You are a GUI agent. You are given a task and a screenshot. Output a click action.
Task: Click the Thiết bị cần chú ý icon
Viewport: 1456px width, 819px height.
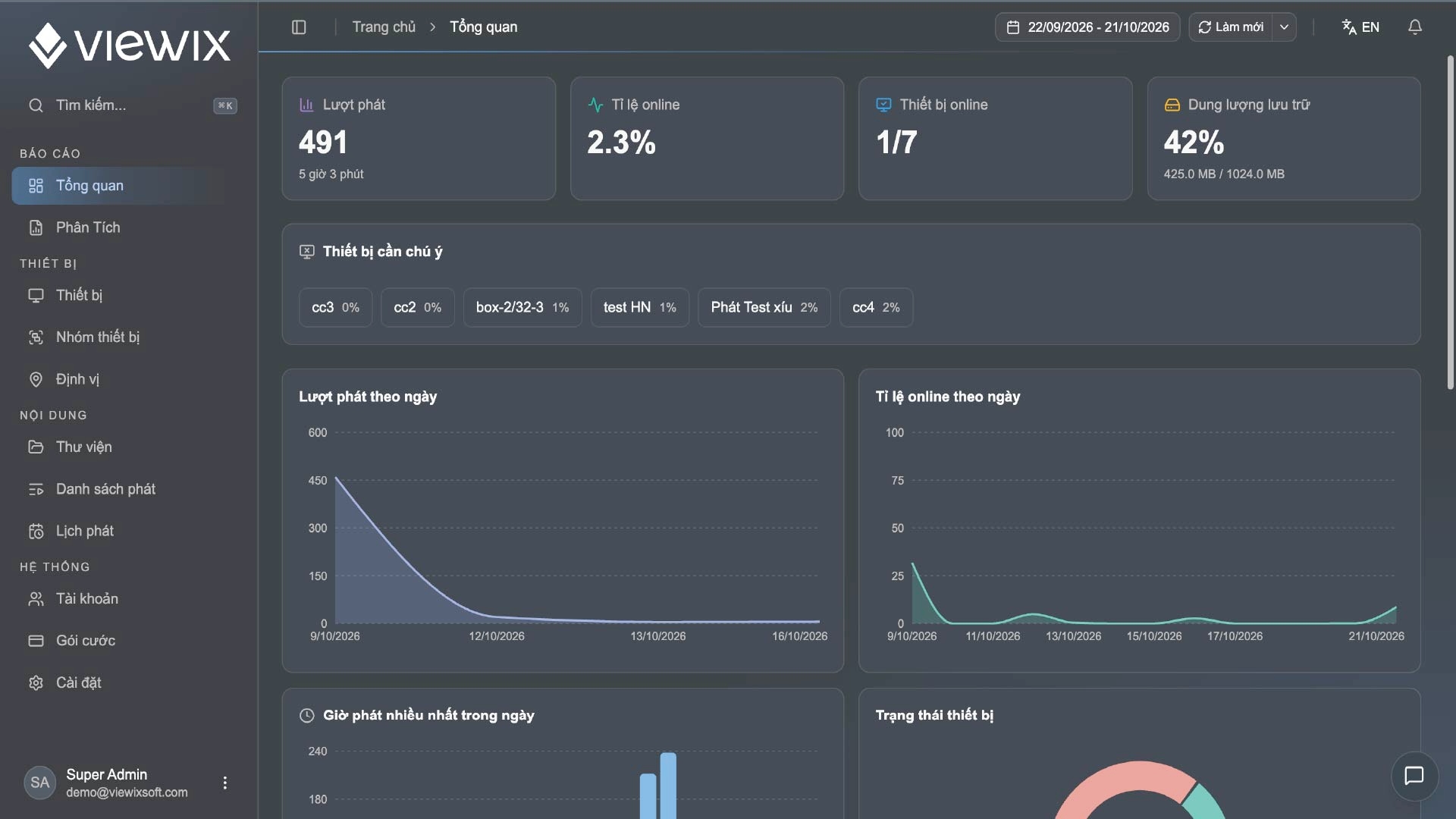pyautogui.click(x=307, y=252)
